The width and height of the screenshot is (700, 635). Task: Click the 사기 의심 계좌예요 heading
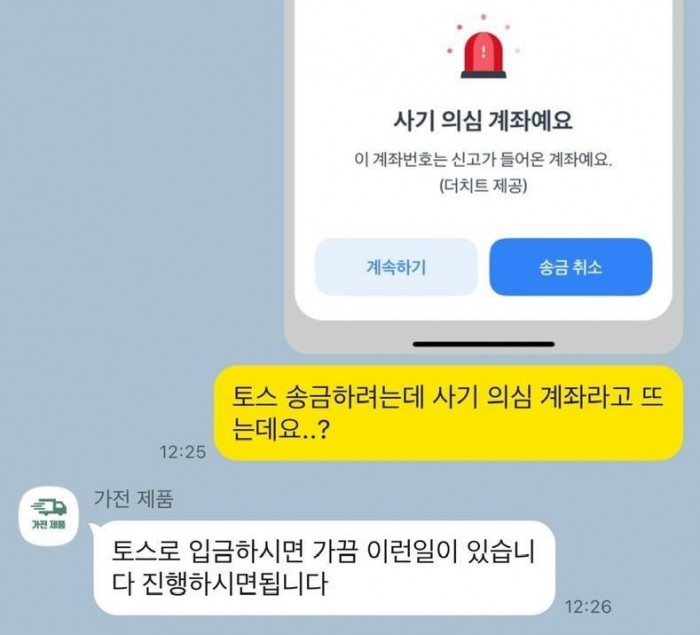(x=483, y=120)
